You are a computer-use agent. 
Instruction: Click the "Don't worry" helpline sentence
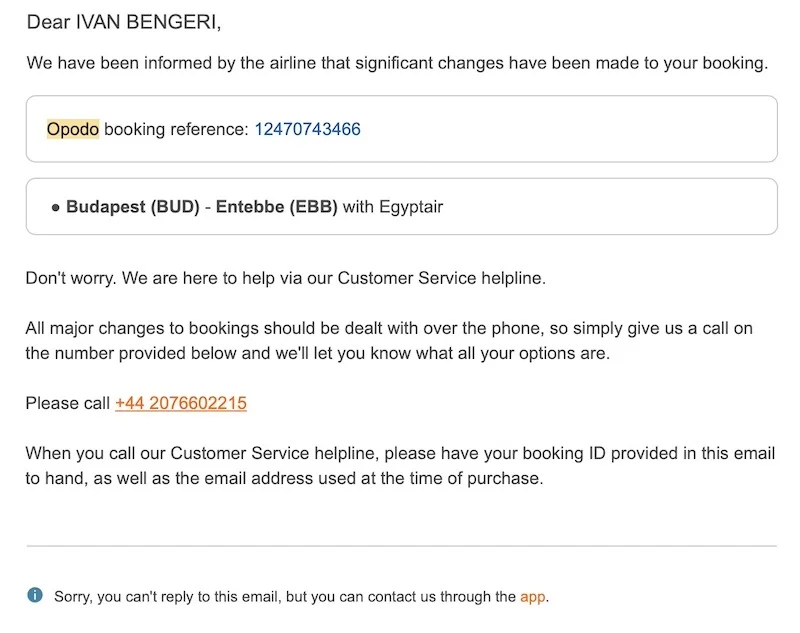(x=286, y=278)
